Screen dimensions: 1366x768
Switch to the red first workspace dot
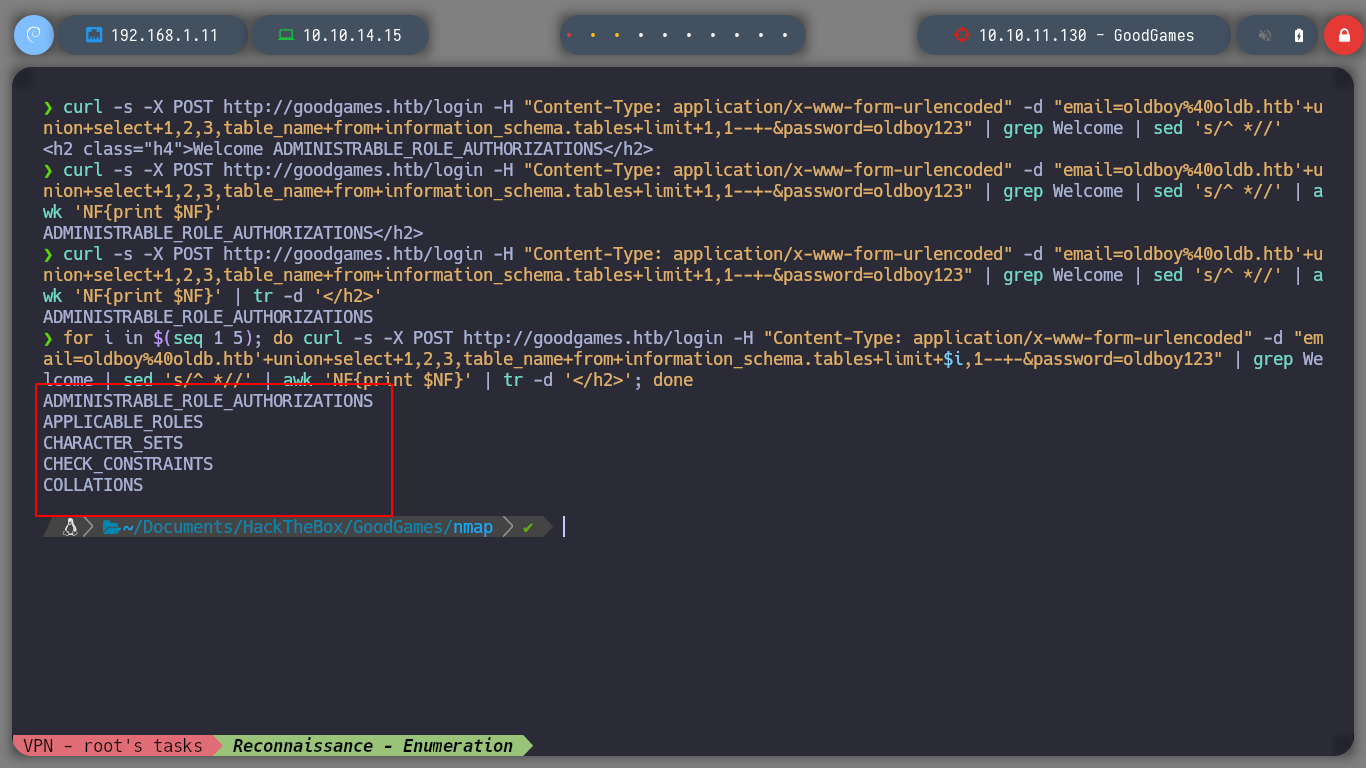(569, 35)
